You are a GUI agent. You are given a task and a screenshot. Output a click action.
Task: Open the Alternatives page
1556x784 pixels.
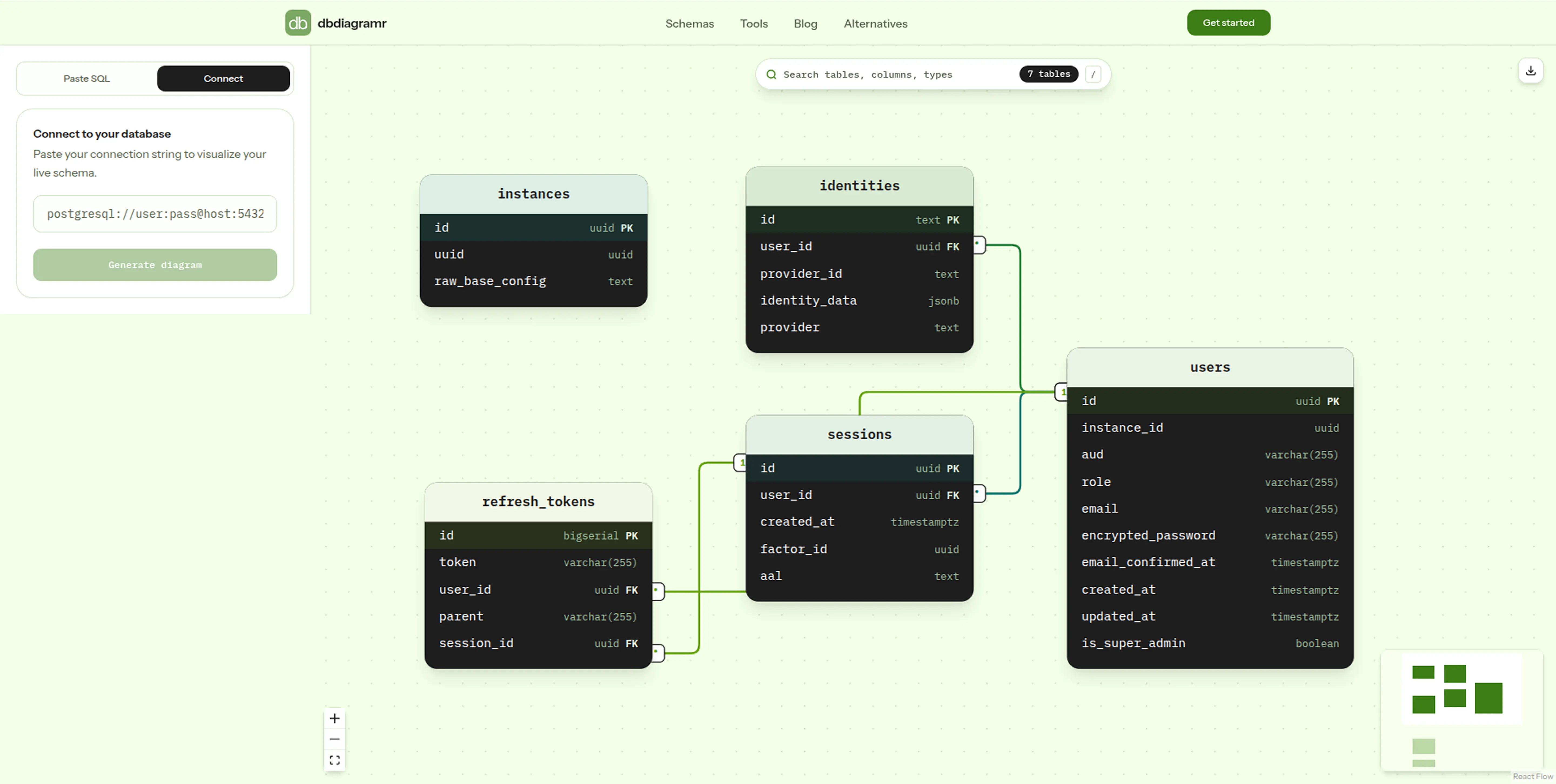pyautogui.click(x=875, y=23)
